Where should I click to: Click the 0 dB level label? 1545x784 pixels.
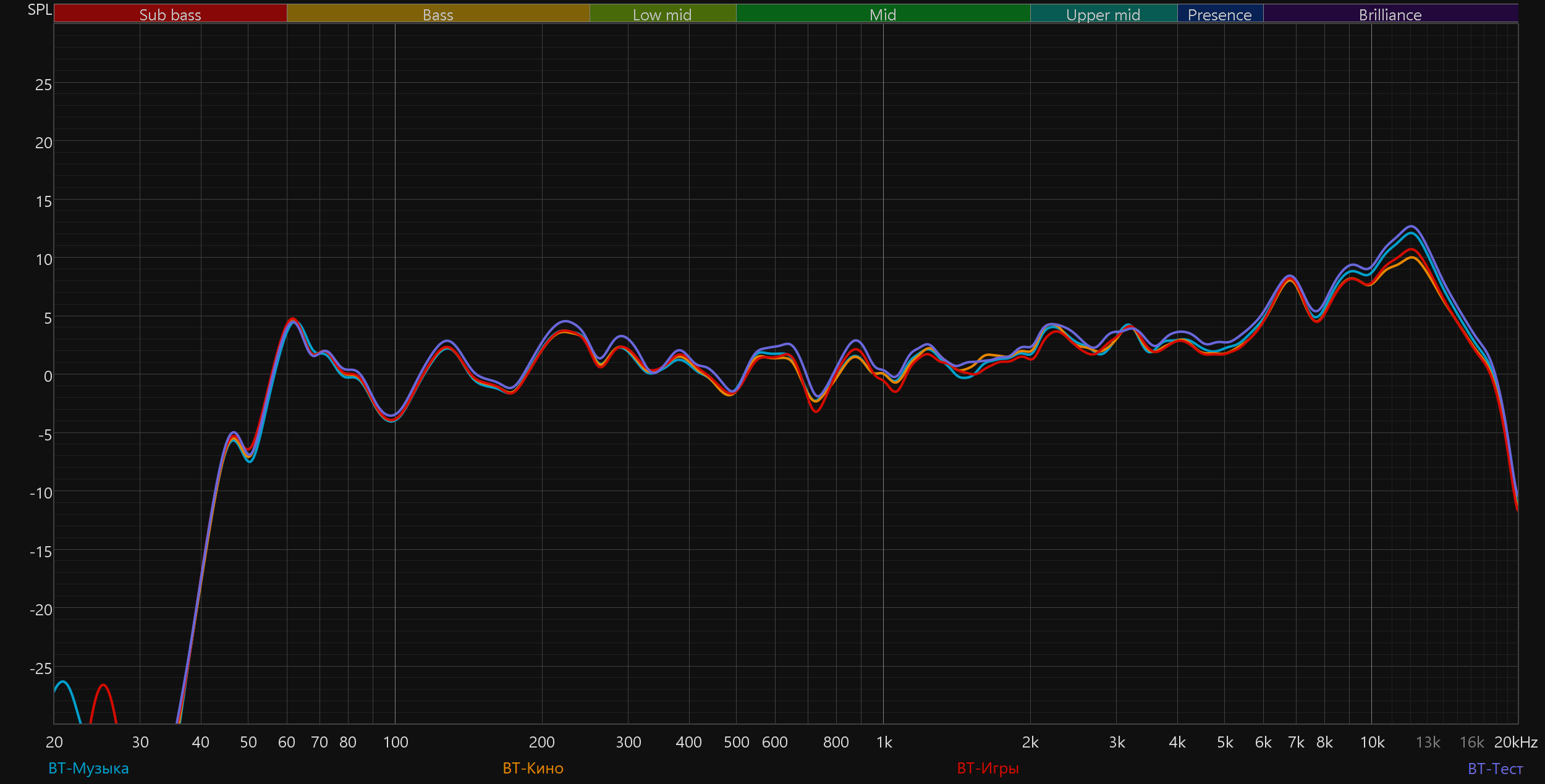(48, 376)
